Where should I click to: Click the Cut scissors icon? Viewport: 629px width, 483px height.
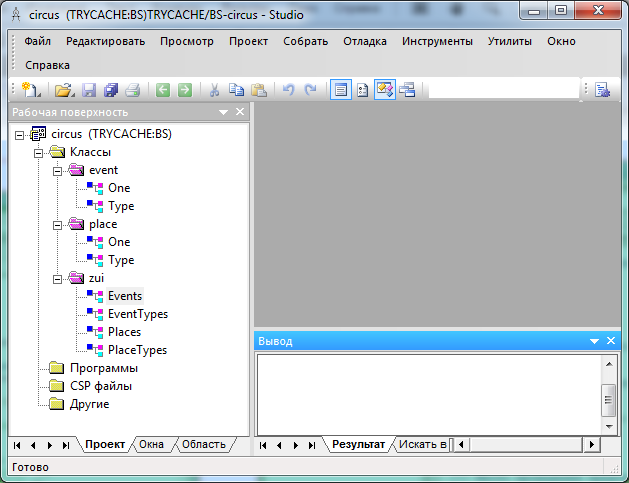point(215,89)
